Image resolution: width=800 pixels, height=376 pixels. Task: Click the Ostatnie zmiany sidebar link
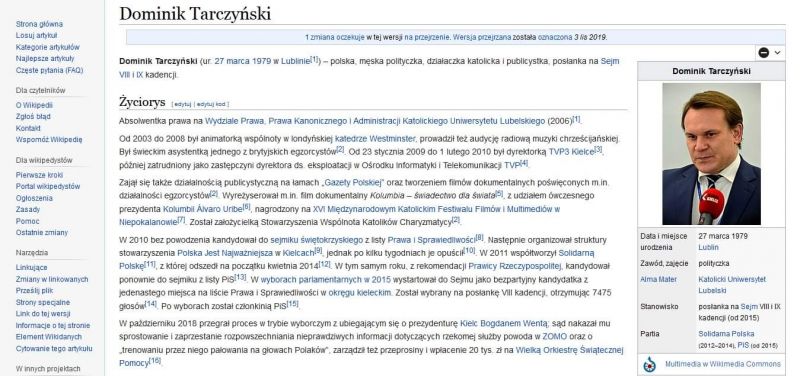(42, 233)
